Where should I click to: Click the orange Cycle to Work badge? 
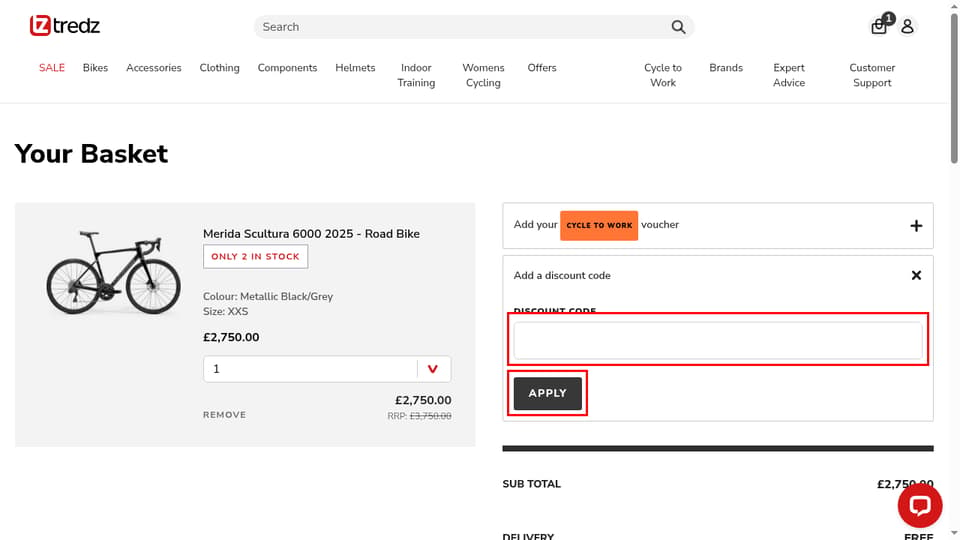click(x=599, y=225)
